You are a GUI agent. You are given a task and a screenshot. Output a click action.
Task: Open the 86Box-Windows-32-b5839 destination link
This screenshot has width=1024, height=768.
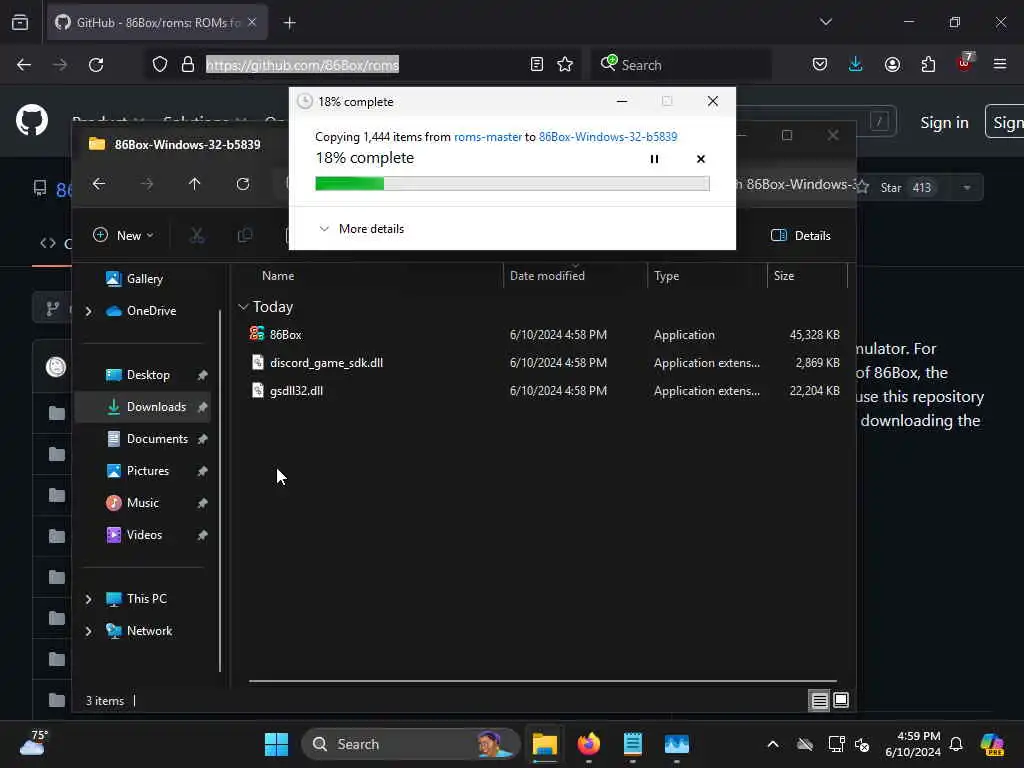coord(608,136)
